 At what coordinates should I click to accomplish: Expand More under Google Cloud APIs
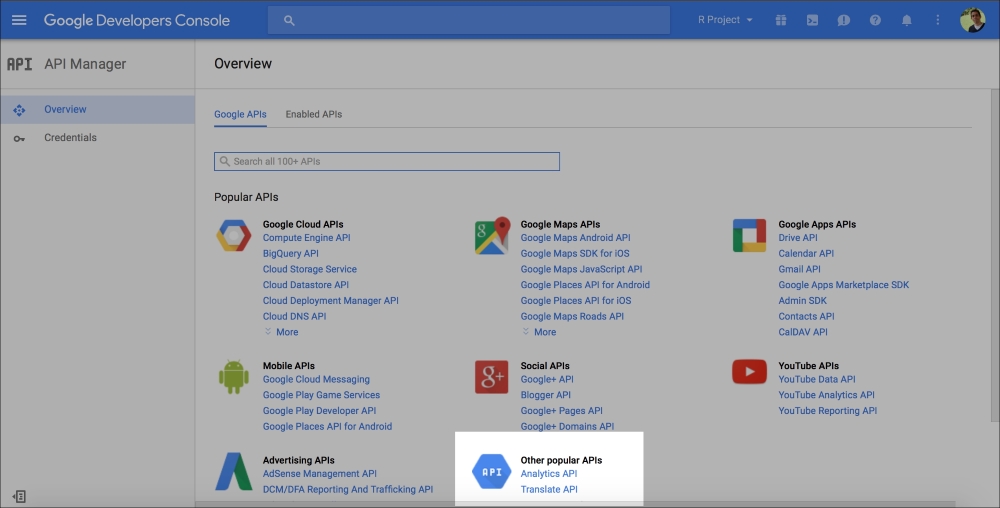(x=281, y=332)
